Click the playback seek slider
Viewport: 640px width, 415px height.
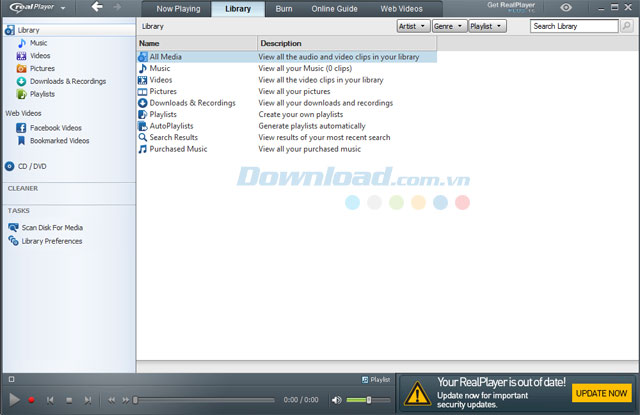[204, 400]
